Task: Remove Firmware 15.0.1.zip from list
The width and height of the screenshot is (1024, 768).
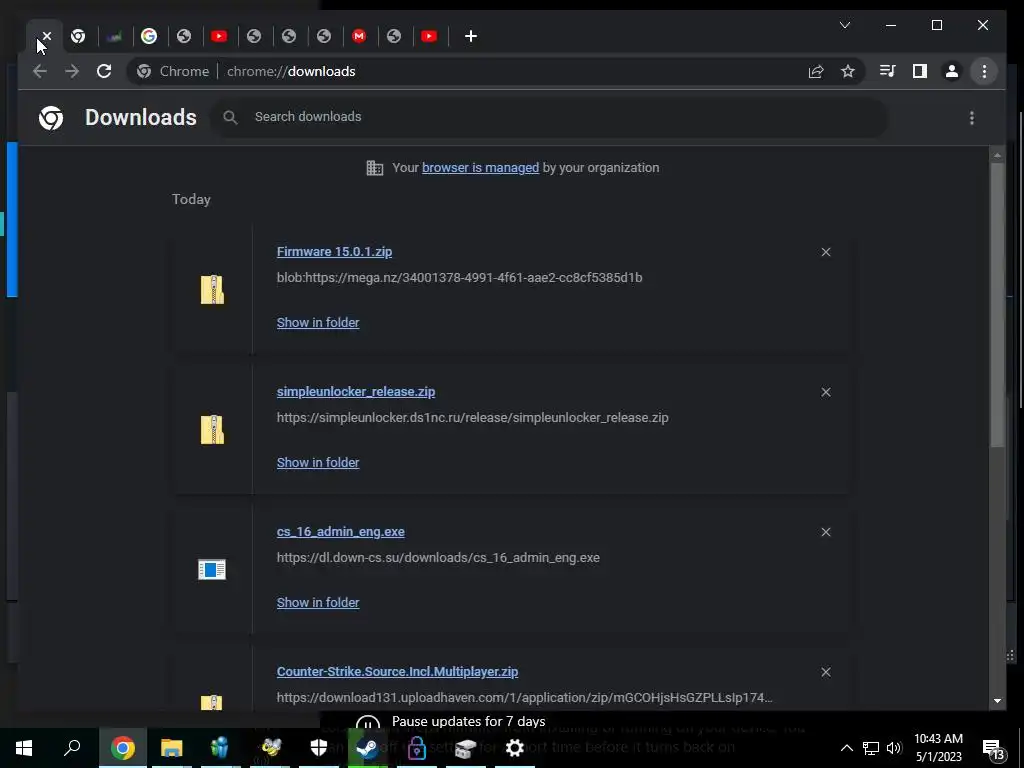Action: 826,252
